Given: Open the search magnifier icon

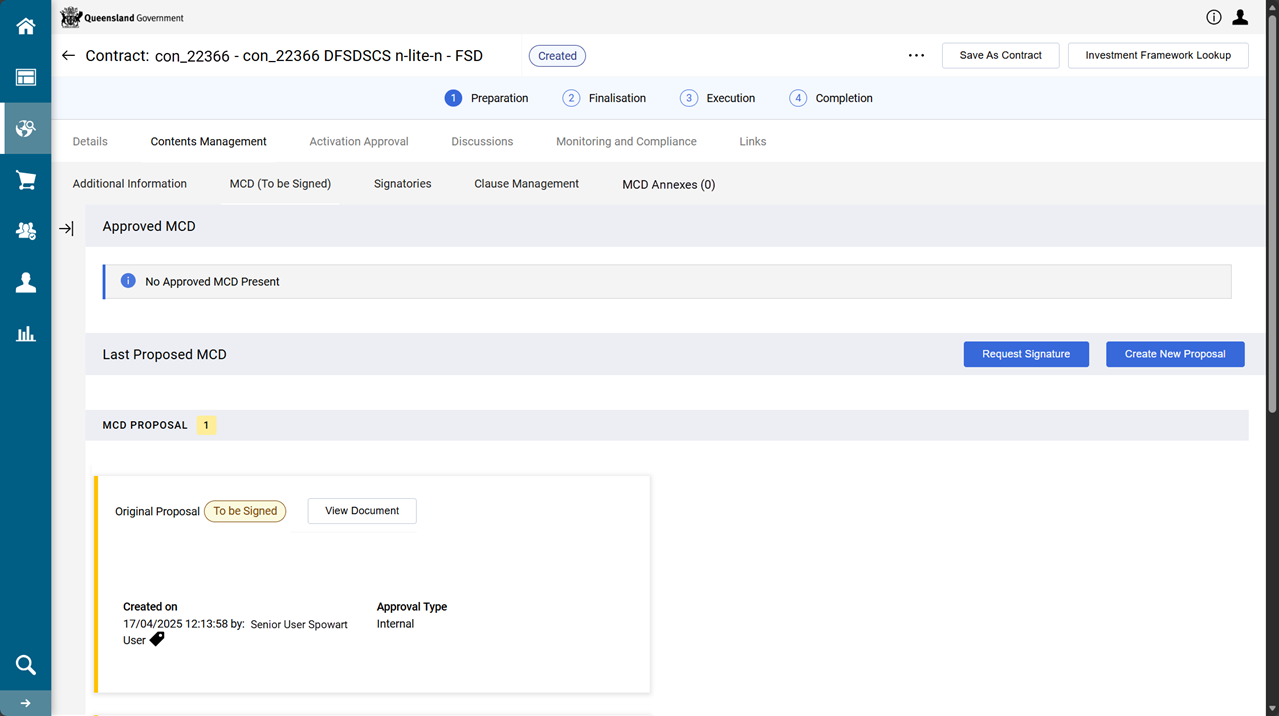Looking at the screenshot, I should coord(26,665).
